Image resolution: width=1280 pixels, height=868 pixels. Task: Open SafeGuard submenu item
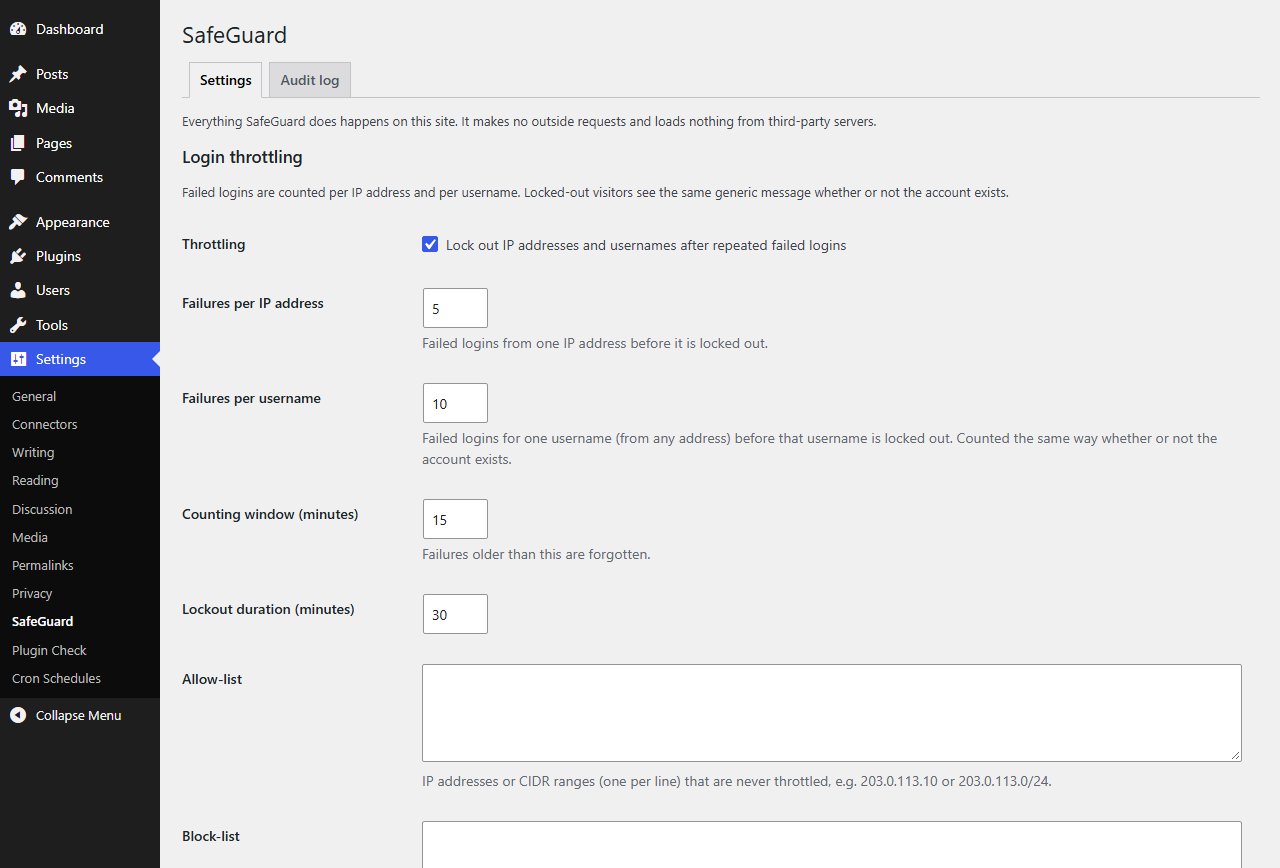pyautogui.click(x=43, y=621)
